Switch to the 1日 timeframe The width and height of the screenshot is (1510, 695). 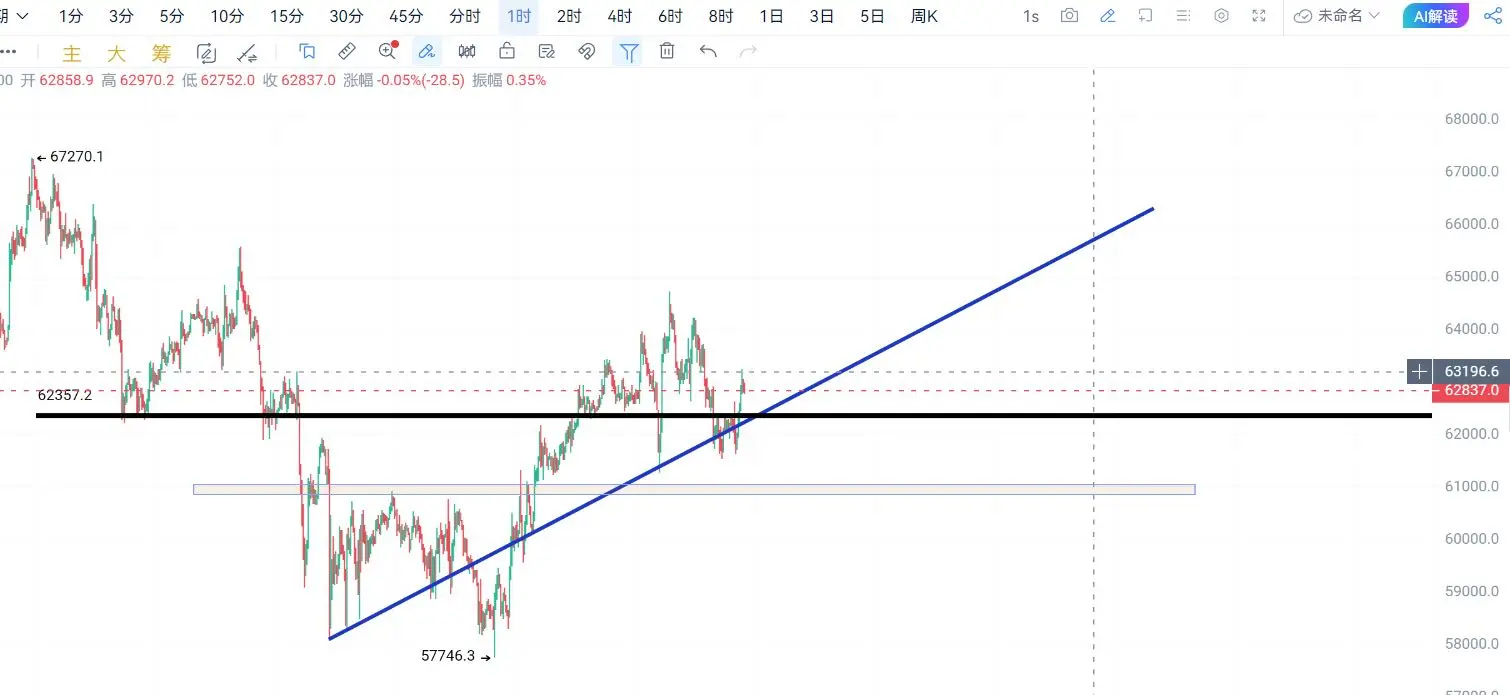pyautogui.click(x=771, y=16)
